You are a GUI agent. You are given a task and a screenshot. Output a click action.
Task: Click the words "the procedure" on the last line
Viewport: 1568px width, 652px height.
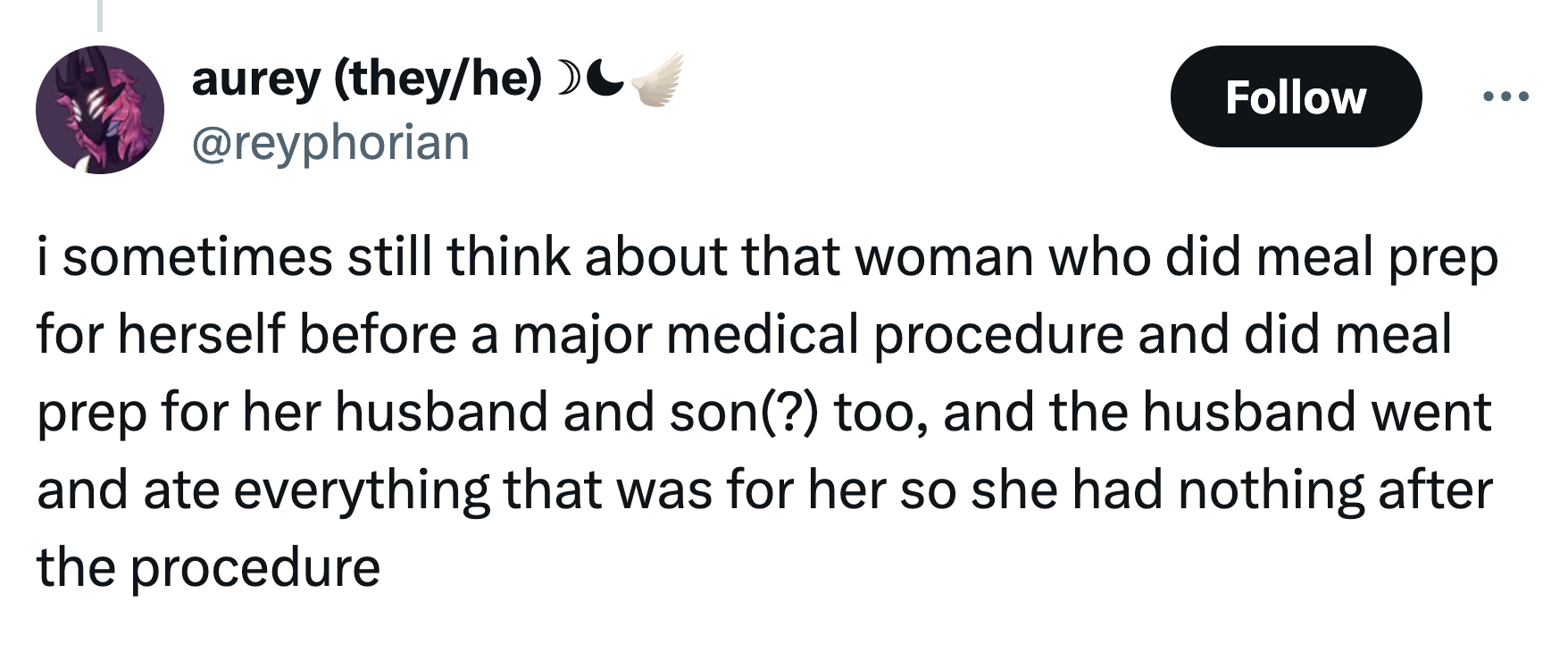tap(208, 567)
